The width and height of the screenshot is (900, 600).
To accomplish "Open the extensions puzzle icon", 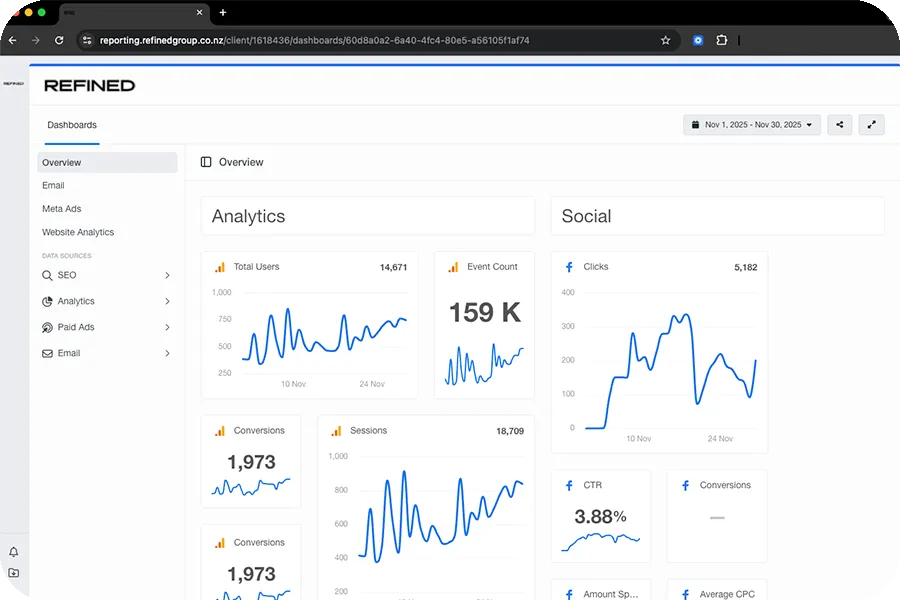I will 721,40.
